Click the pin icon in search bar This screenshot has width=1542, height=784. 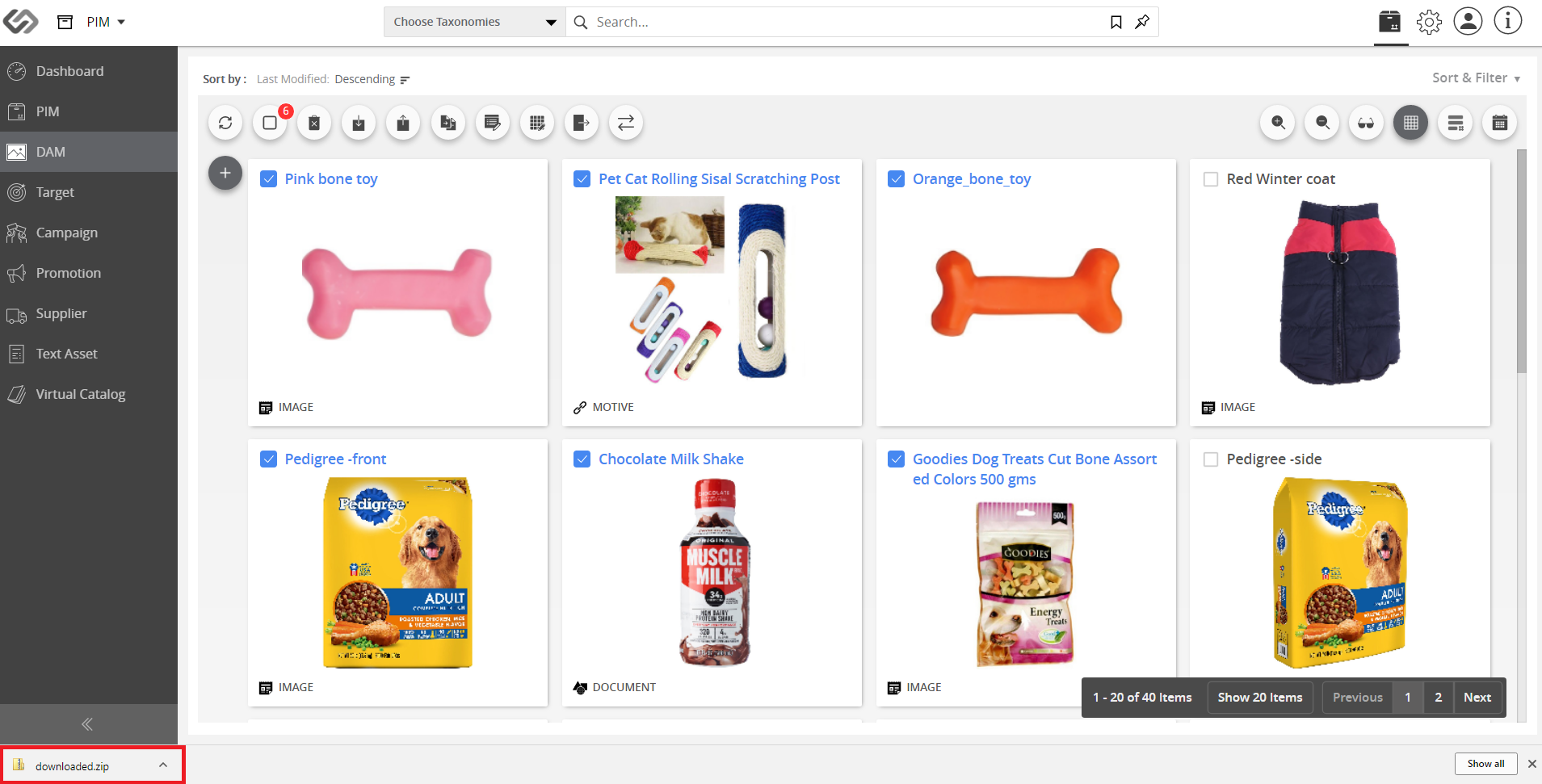(x=1142, y=22)
